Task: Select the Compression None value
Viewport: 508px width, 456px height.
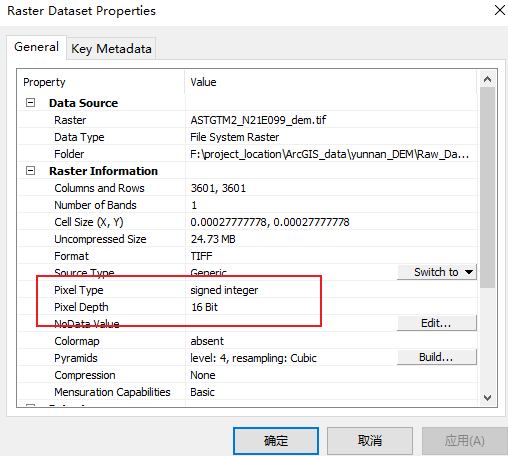Action: point(203,375)
